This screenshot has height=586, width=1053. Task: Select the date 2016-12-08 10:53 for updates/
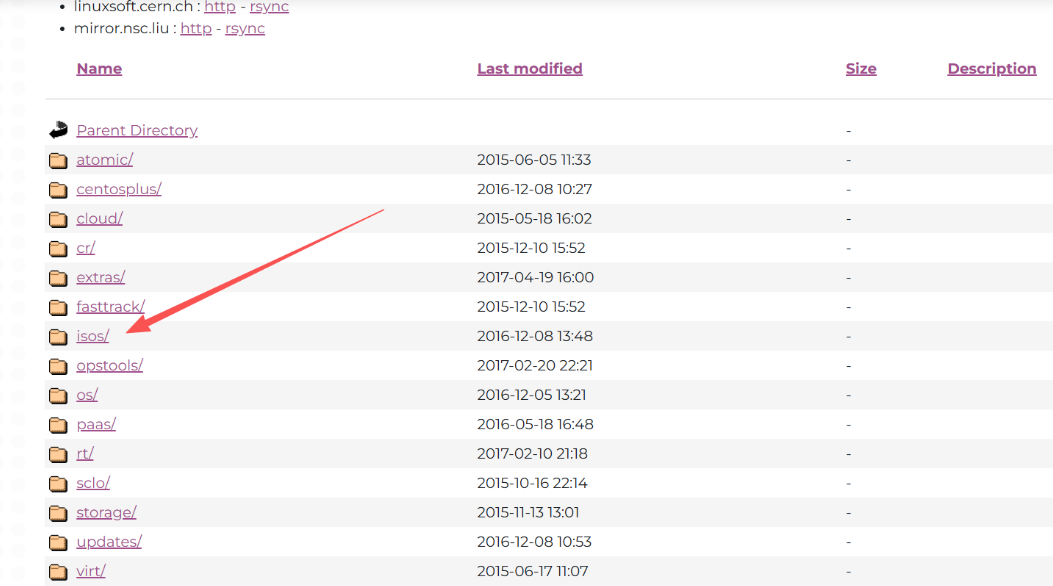(535, 542)
